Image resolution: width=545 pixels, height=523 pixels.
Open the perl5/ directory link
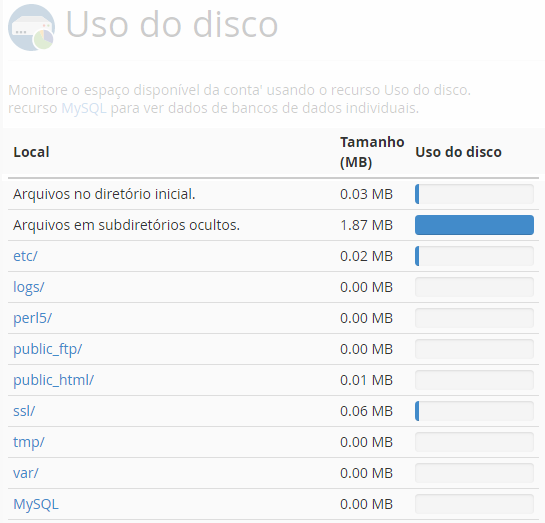coord(32,318)
